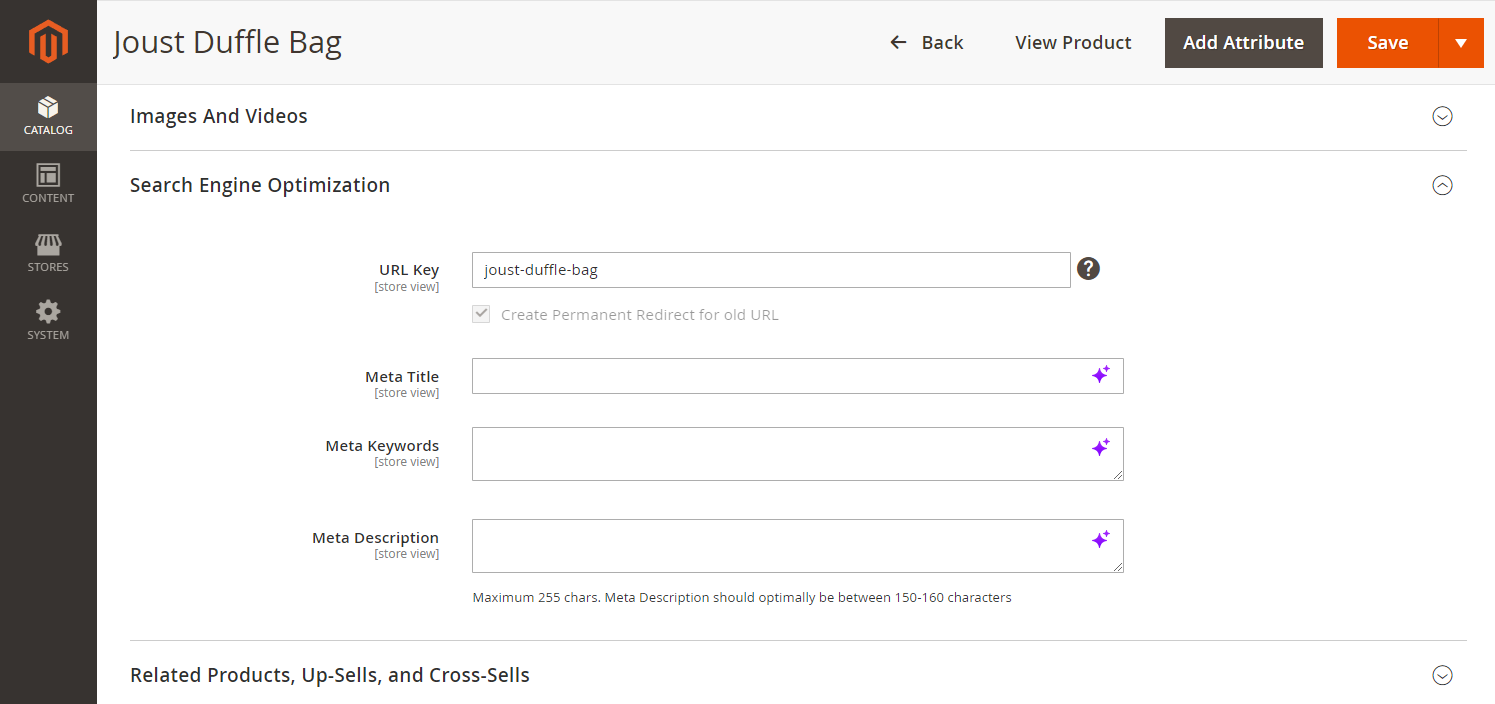This screenshot has height=704, width=1495.
Task: Open the Content sidebar menu
Action: [48, 185]
